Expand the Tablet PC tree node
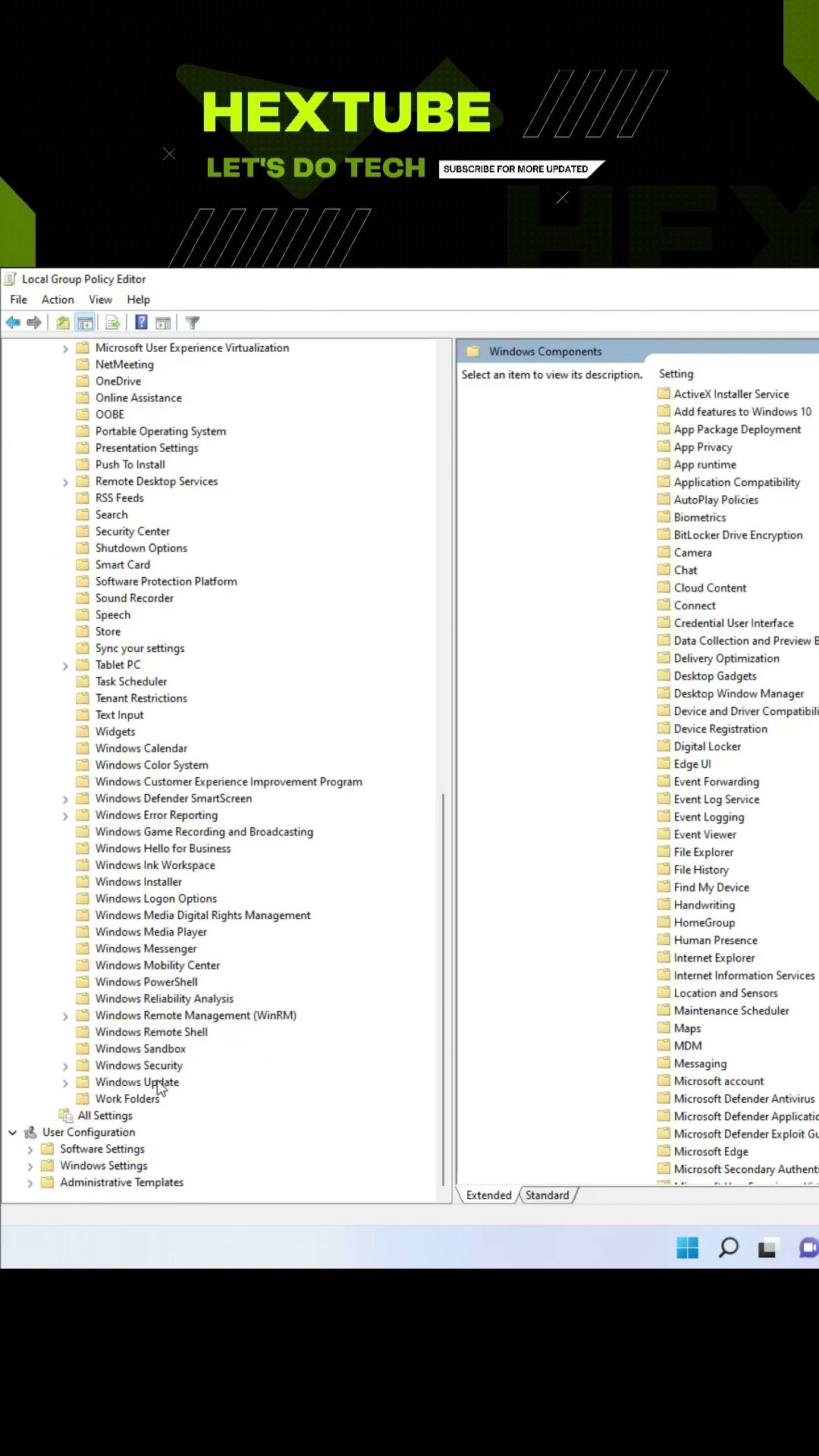The width and height of the screenshot is (819, 1456). 65,666
